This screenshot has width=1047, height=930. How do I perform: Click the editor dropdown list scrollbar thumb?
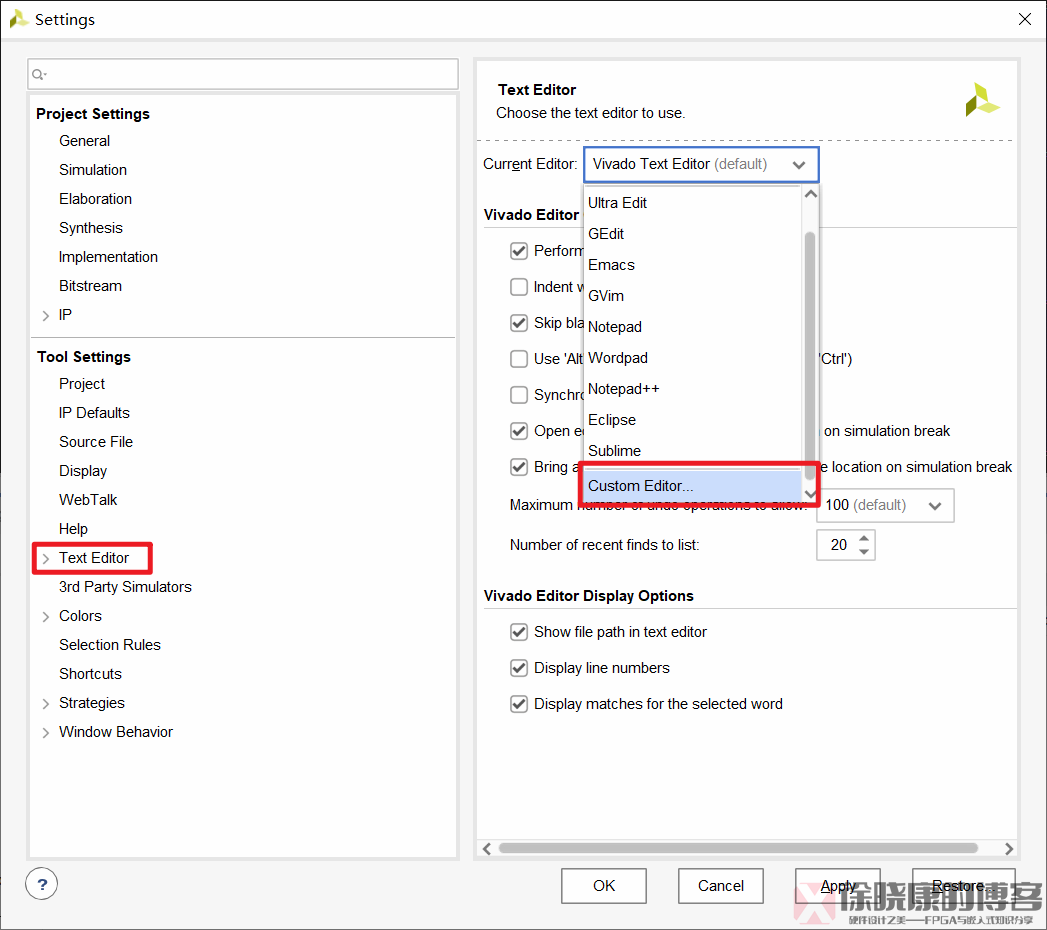click(811, 355)
